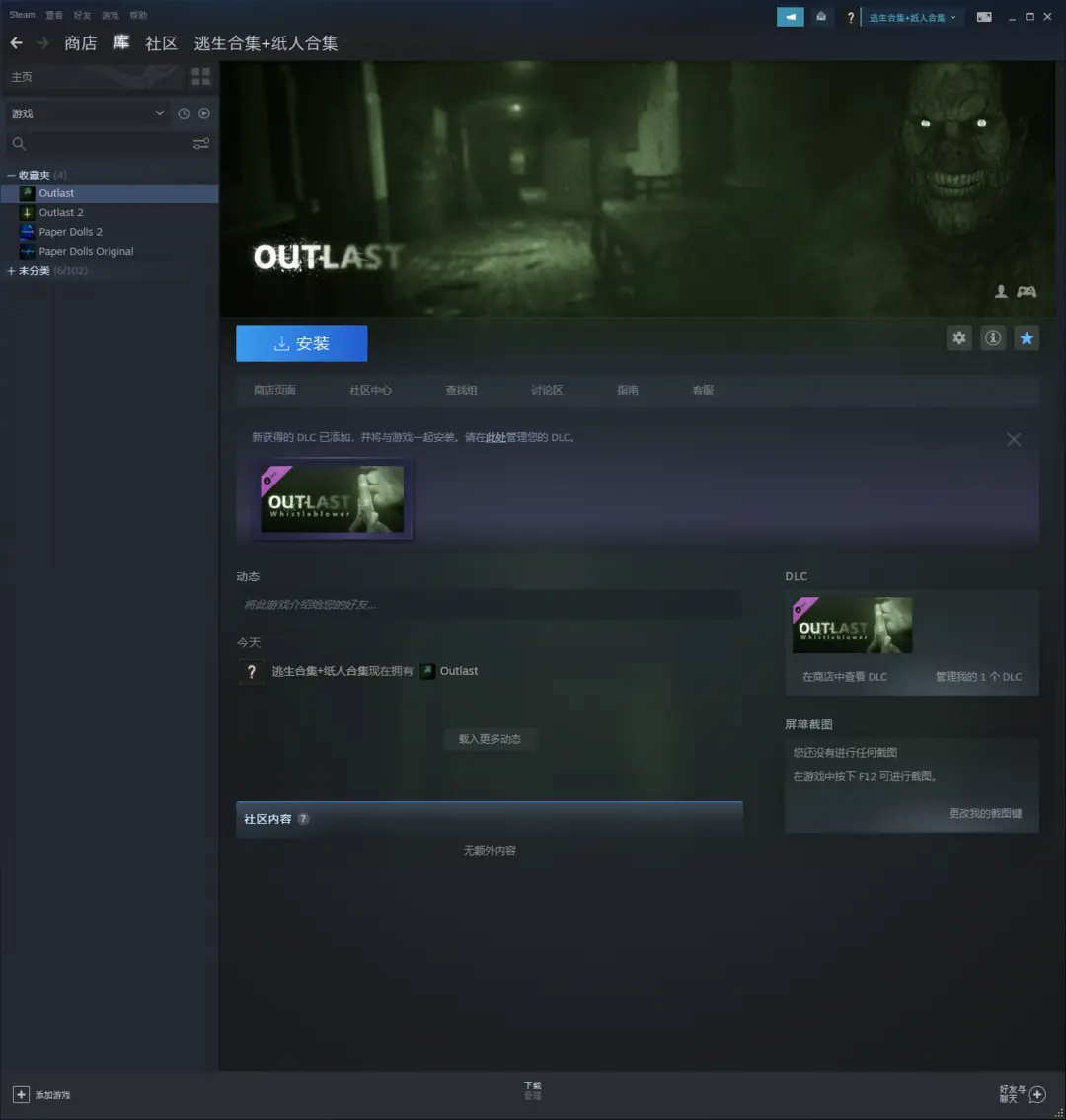The image size is (1066, 1120).
Task: Open the Store Page link
Action: pyautogui.click(x=274, y=390)
